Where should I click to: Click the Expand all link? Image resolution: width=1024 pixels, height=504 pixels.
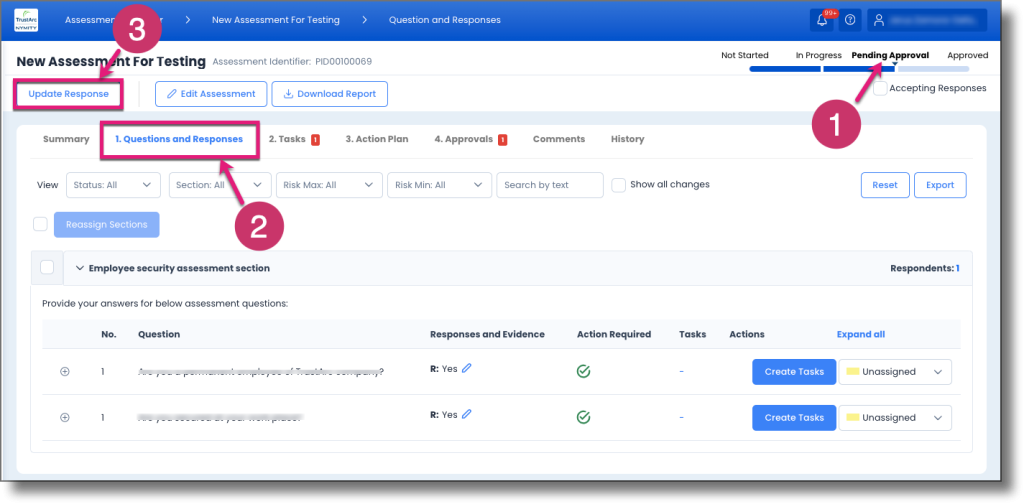[861, 334]
